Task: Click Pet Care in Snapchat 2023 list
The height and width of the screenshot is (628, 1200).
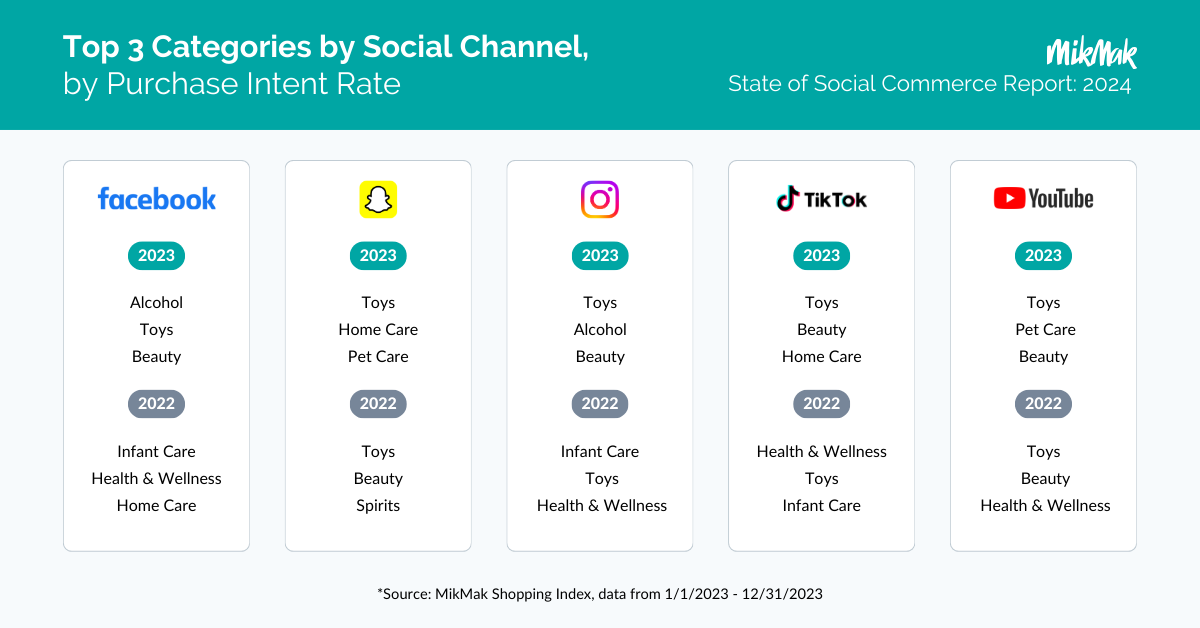Action: tap(378, 356)
